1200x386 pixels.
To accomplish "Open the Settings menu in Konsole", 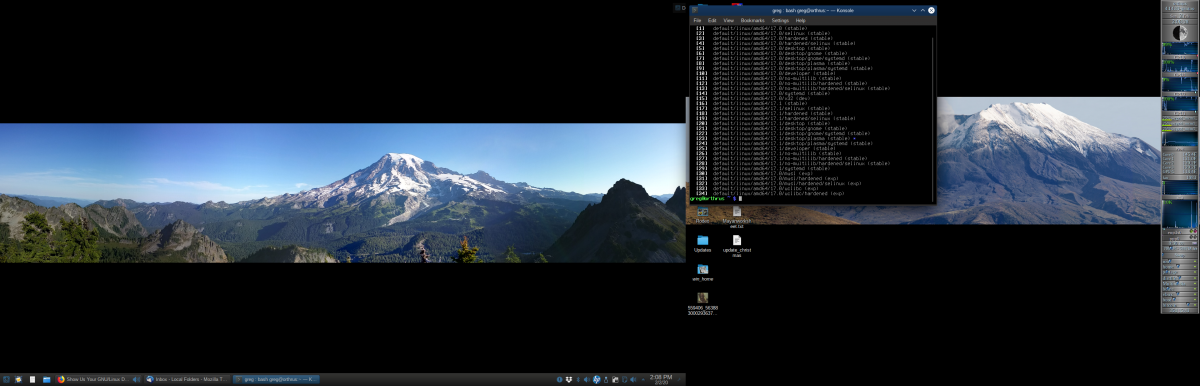I will pyautogui.click(x=780, y=20).
